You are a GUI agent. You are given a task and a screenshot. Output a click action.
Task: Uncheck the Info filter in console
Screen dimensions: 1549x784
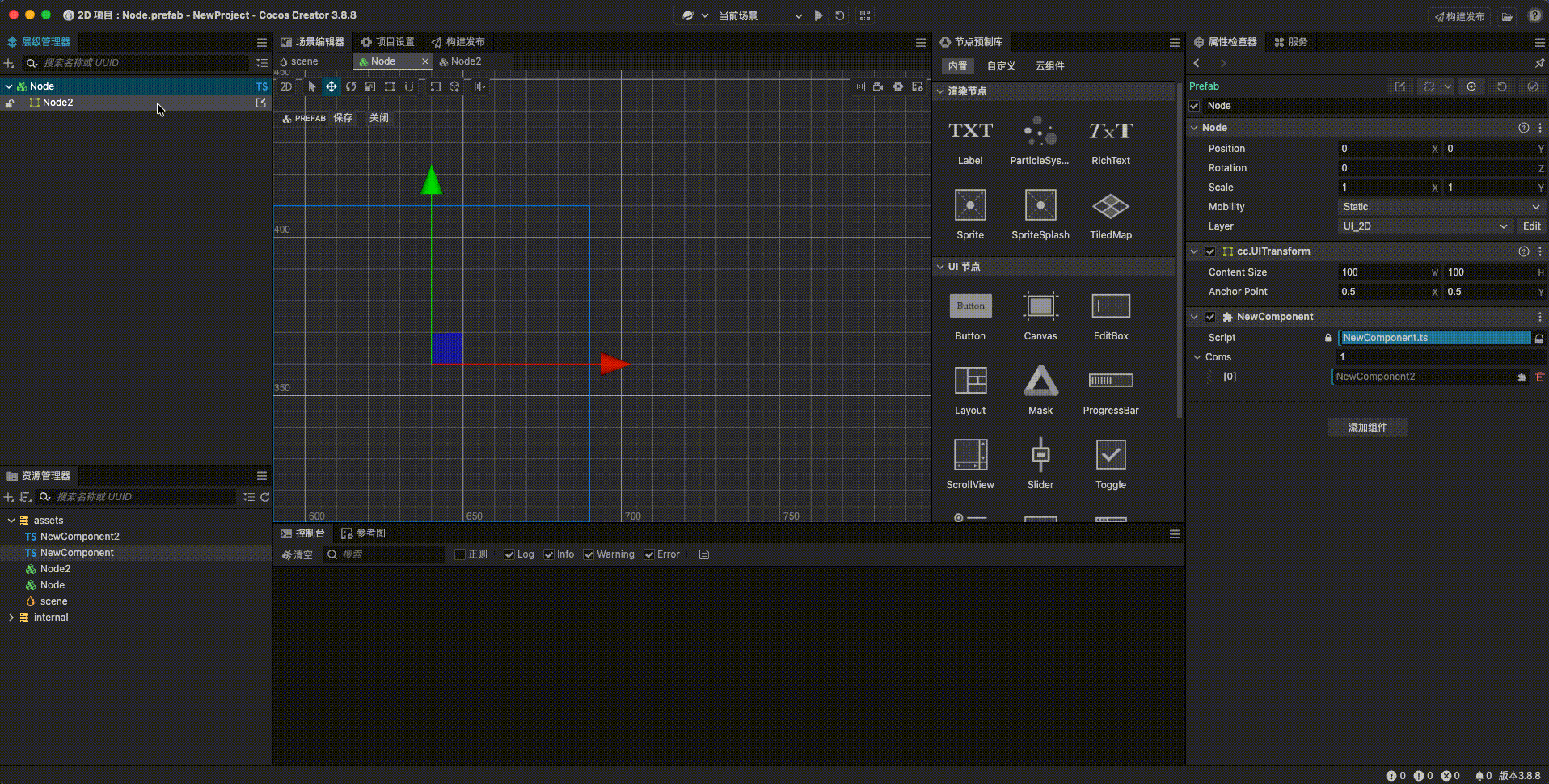tap(549, 554)
